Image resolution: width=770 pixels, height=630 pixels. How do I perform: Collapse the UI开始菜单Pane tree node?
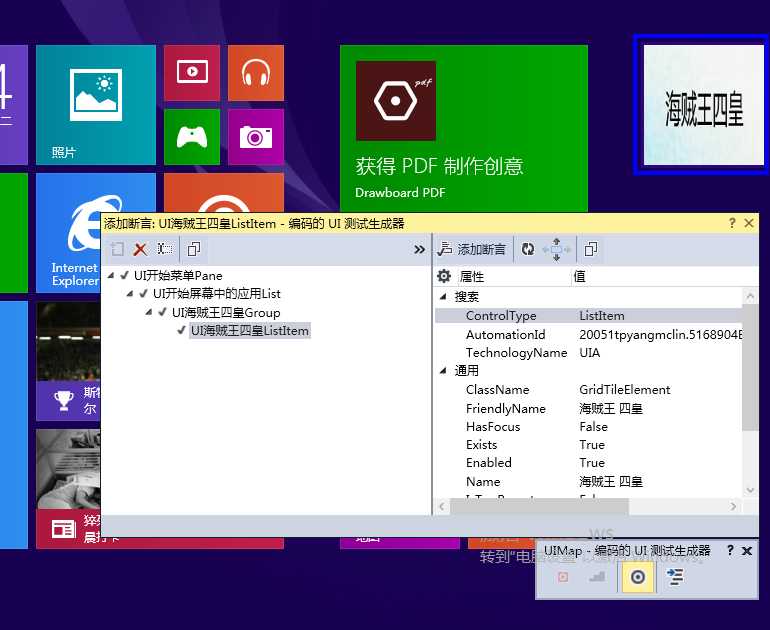click(x=111, y=275)
